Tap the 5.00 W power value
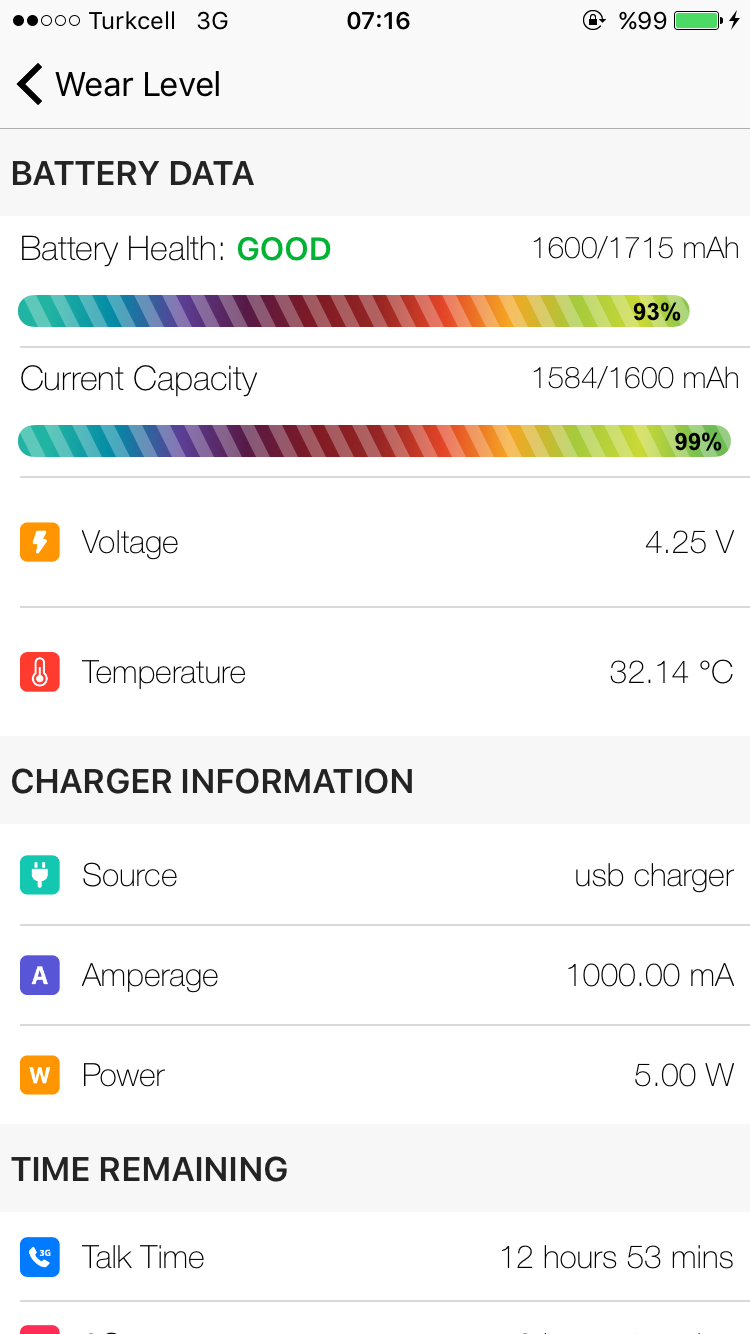 [x=684, y=1075]
